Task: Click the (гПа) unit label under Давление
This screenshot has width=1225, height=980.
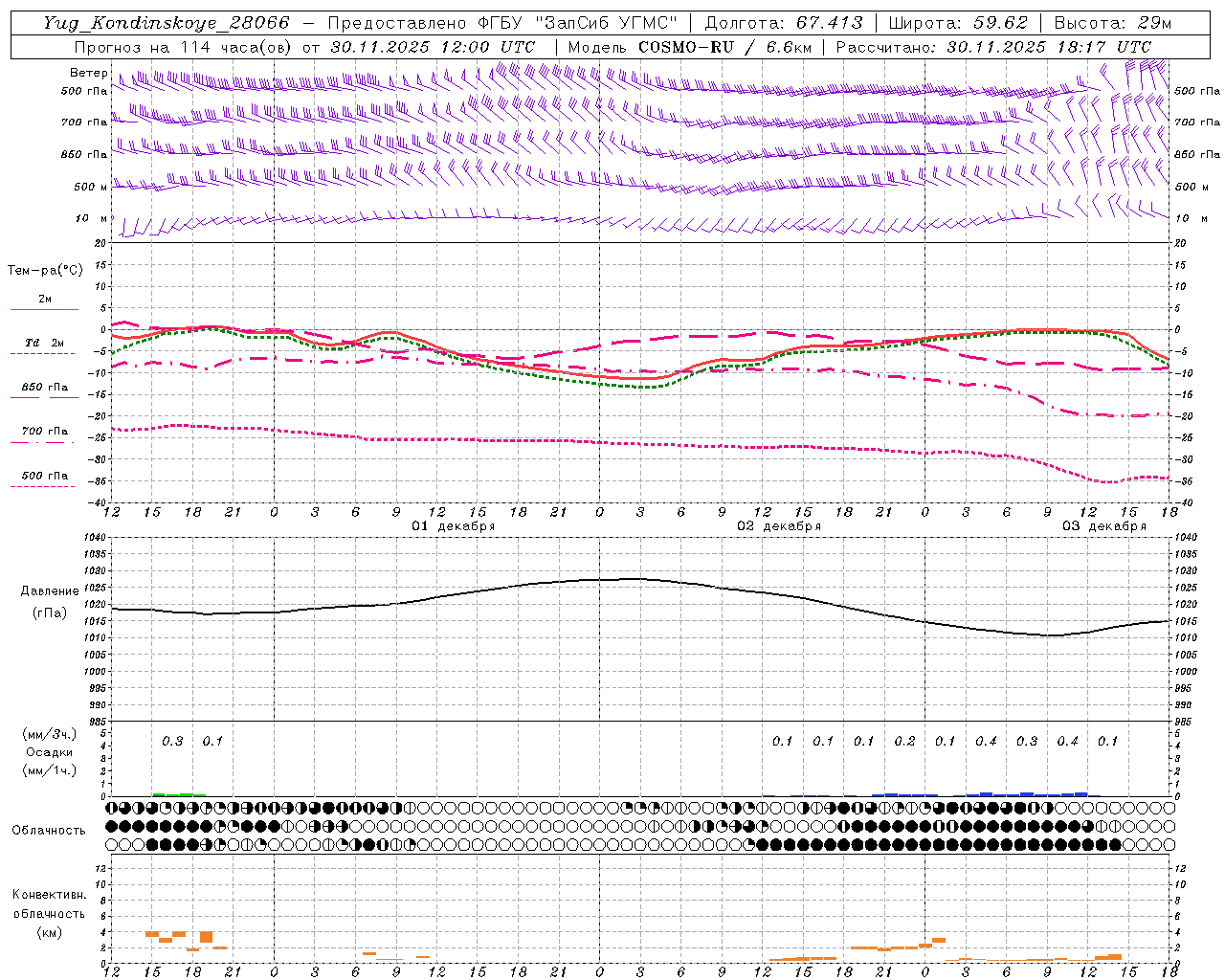Action: [50, 613]
